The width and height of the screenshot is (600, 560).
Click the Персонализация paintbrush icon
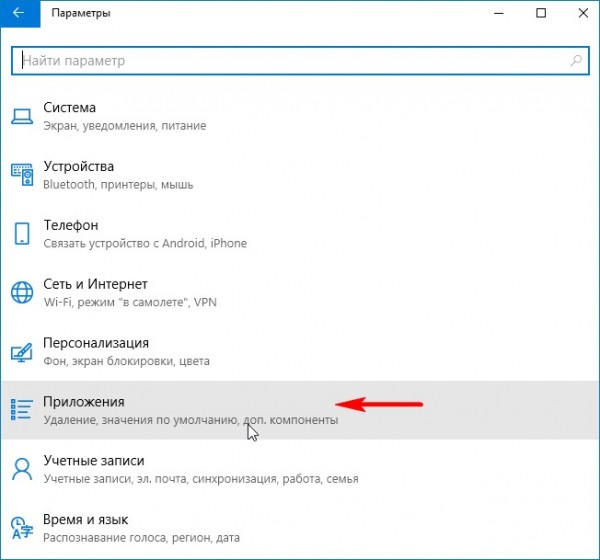(22, 353)
